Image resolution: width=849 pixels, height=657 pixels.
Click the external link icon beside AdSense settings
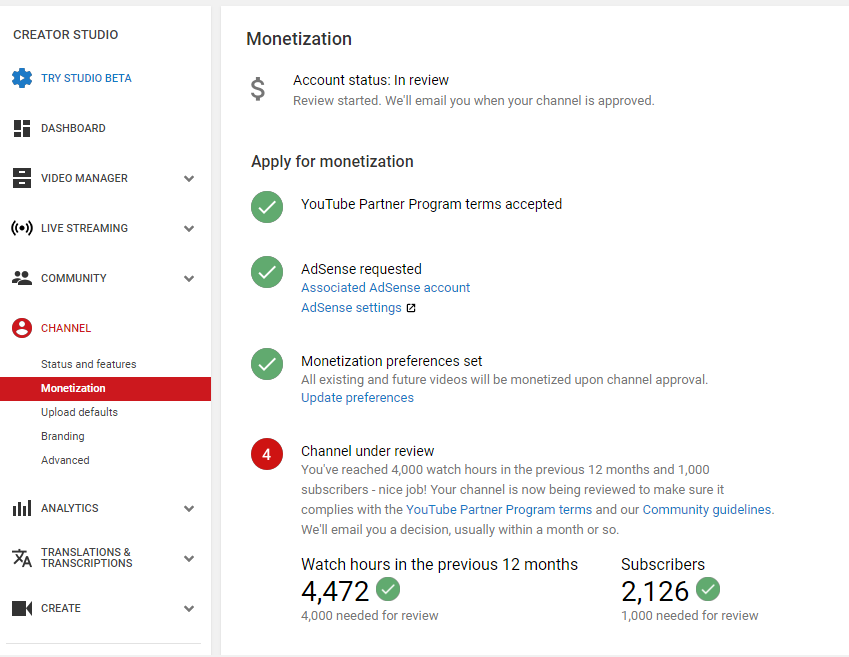411,308
